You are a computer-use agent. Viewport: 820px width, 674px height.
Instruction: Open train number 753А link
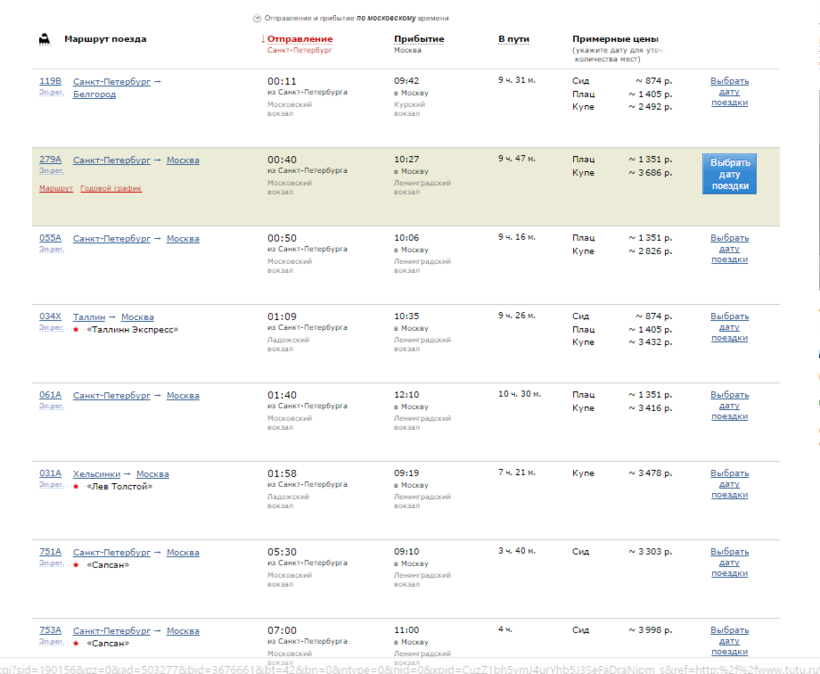tap(50, 631)
